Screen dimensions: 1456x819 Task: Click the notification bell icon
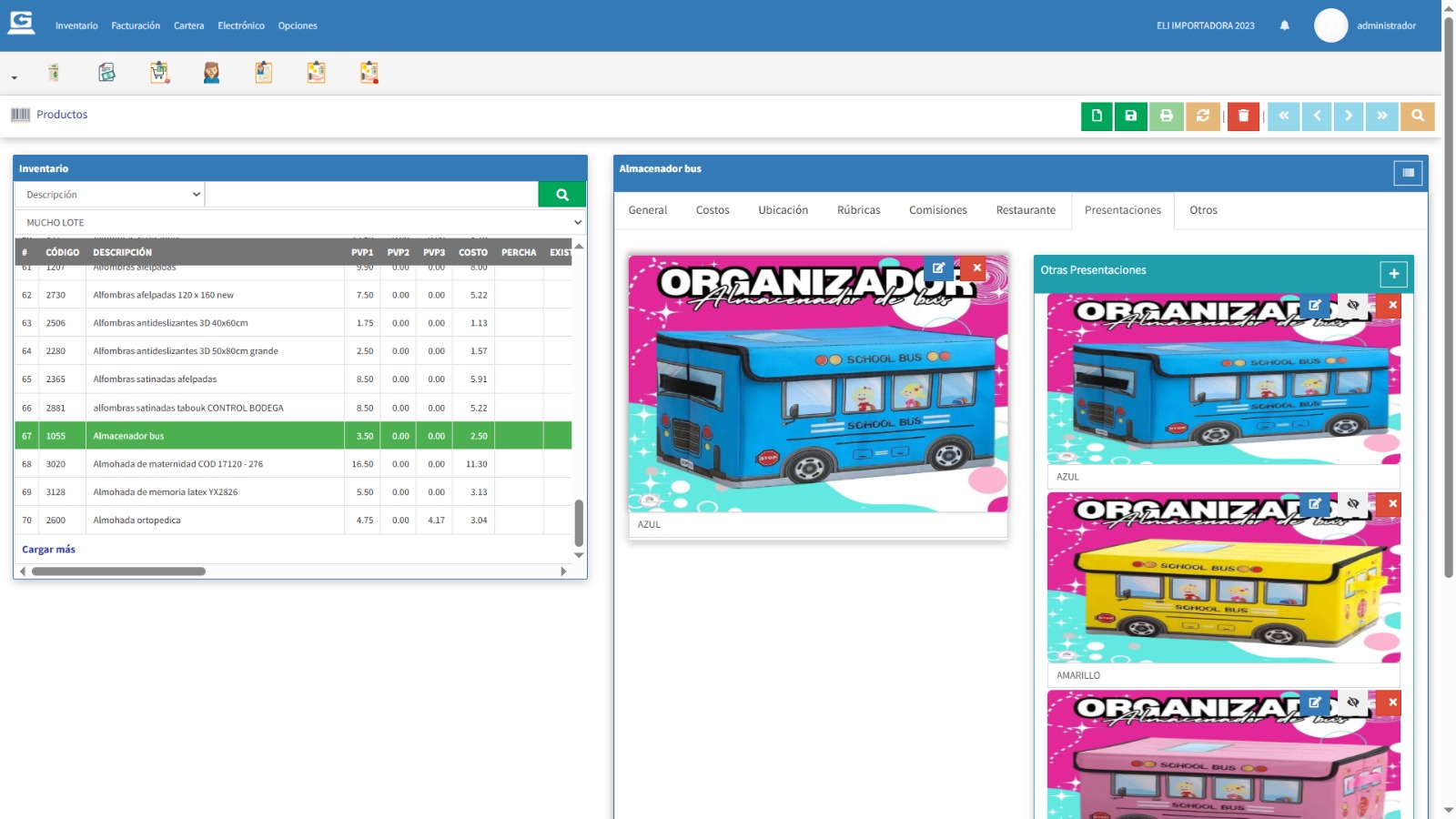click(x=1284, y=25)
